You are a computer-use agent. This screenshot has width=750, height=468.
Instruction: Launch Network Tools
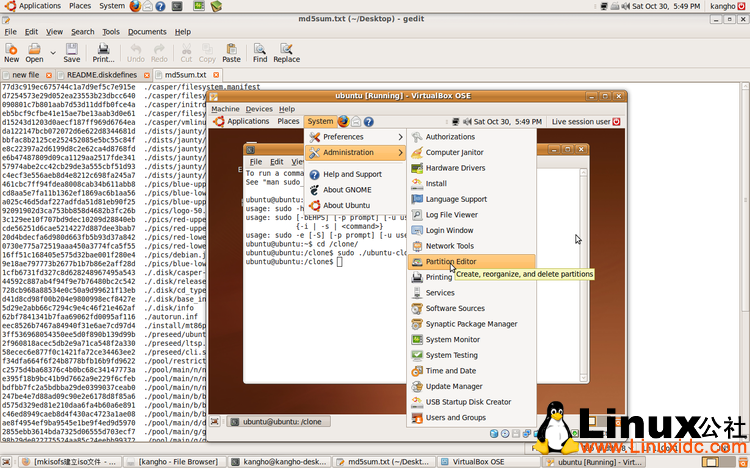[472, 246]
